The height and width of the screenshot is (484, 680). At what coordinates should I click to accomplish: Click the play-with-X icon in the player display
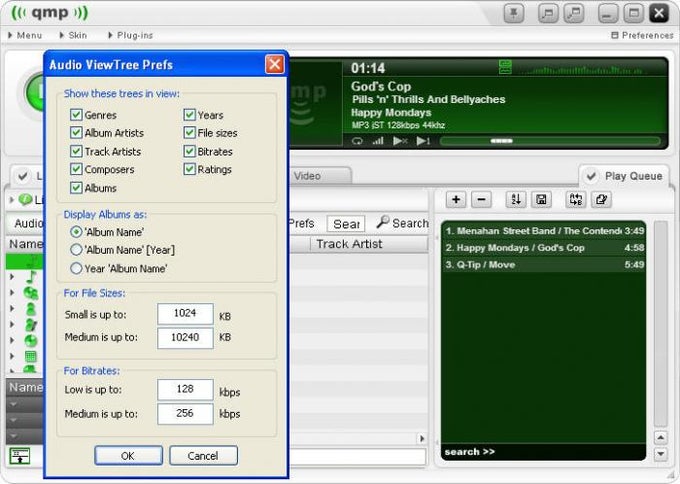[x=400, y=141]
